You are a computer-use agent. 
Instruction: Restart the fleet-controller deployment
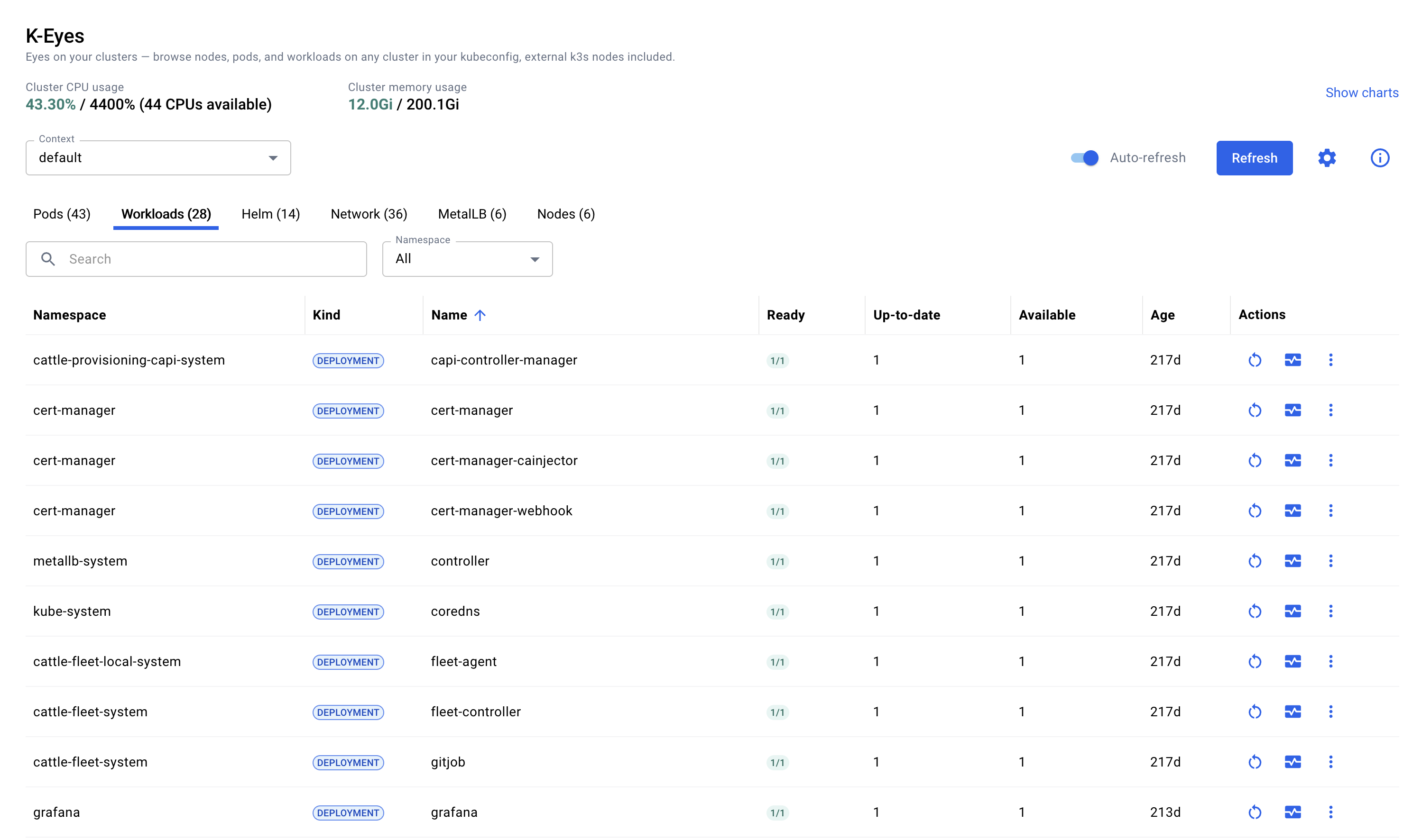[x=1255, y=712]
